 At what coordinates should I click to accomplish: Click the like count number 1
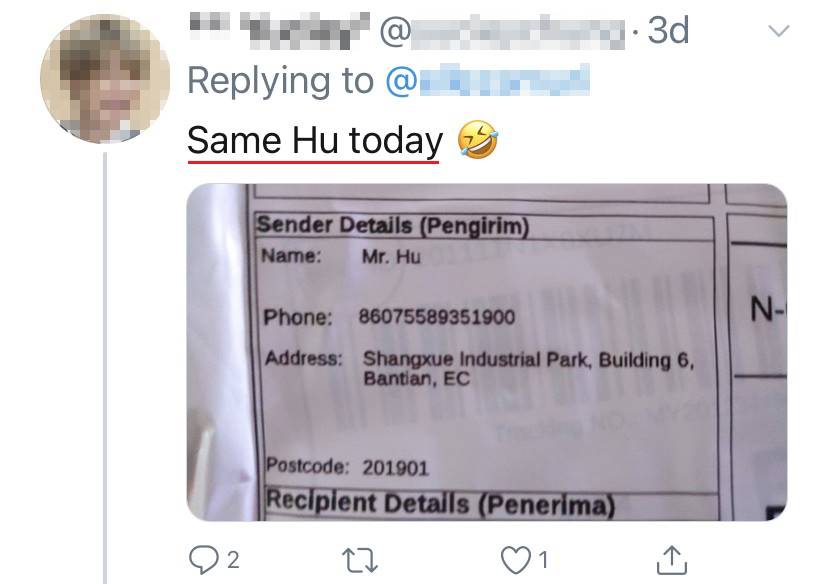543,560
